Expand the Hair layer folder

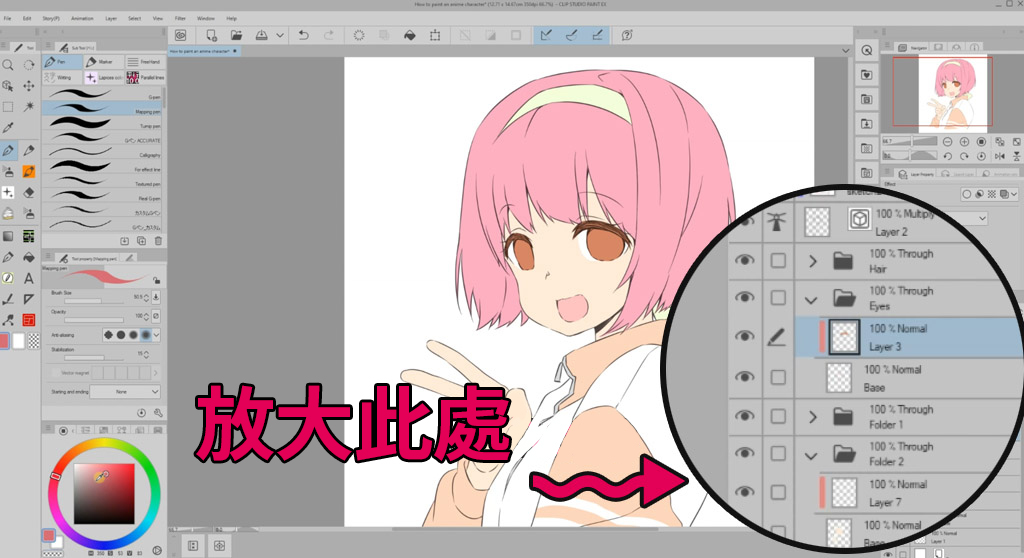pyautogui.click(x=812, y=262)
